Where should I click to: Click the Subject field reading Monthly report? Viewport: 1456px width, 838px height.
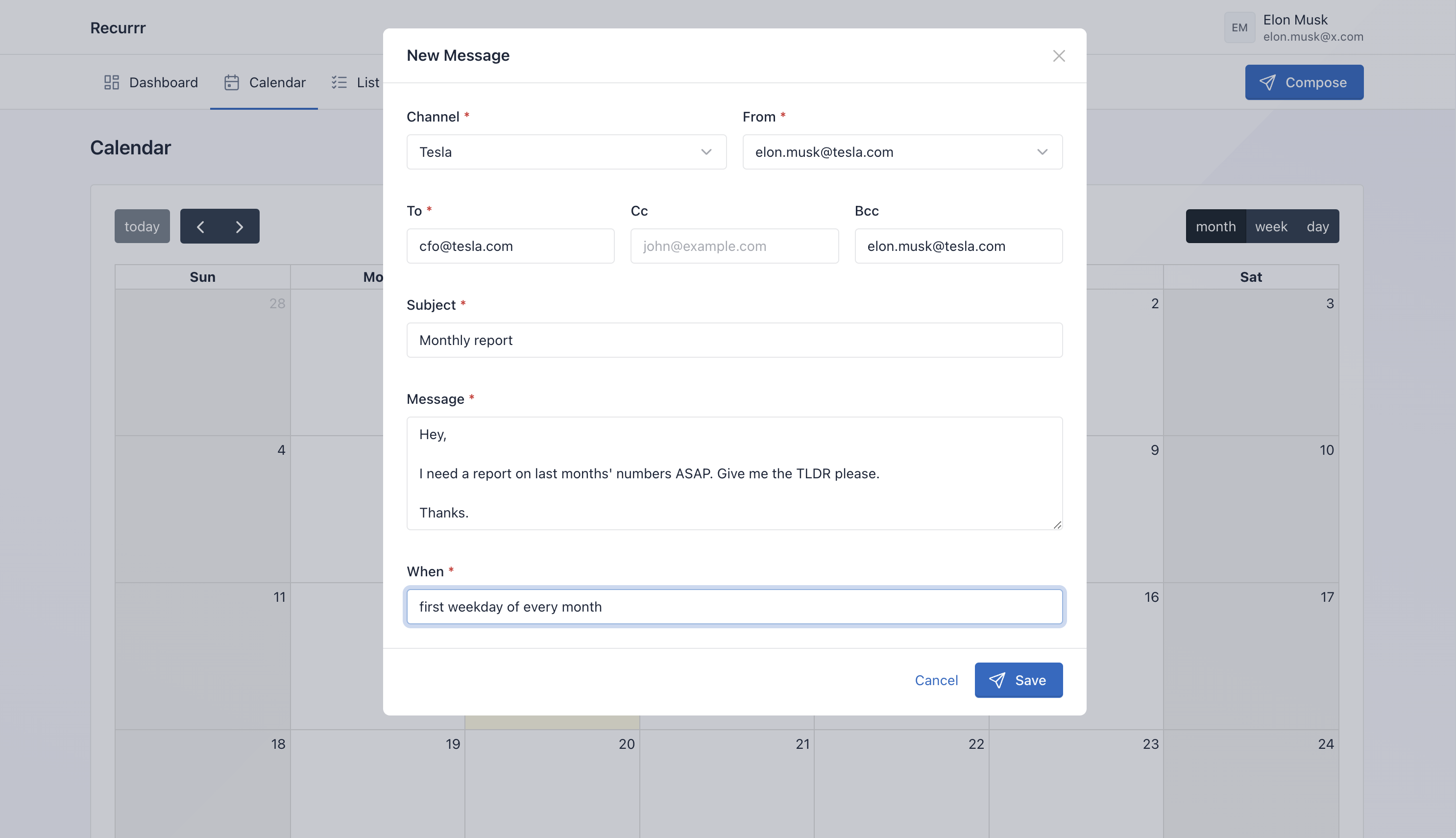point(734,340)
